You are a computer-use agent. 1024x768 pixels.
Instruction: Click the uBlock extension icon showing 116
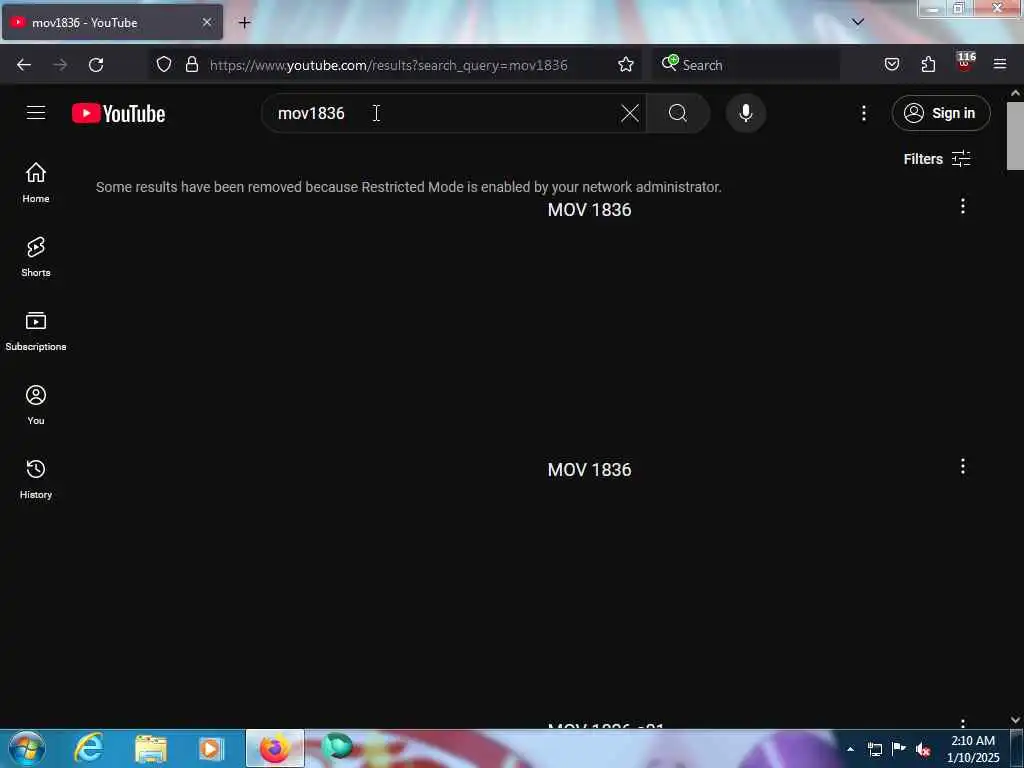click(x=965, y=63)
